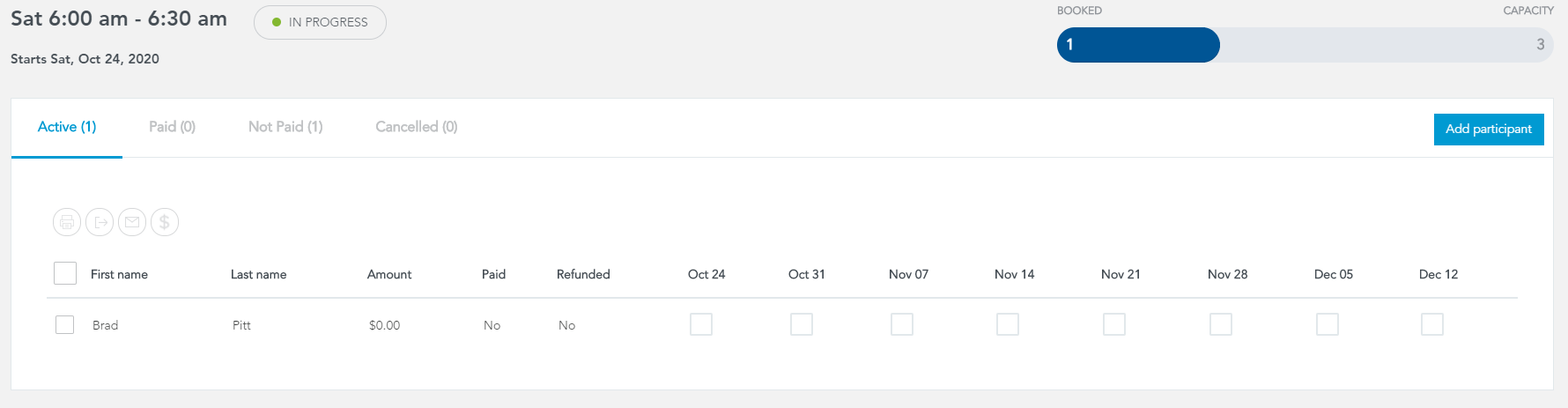Click the print icon above the table
The image size is (1568, 408).
67,222
